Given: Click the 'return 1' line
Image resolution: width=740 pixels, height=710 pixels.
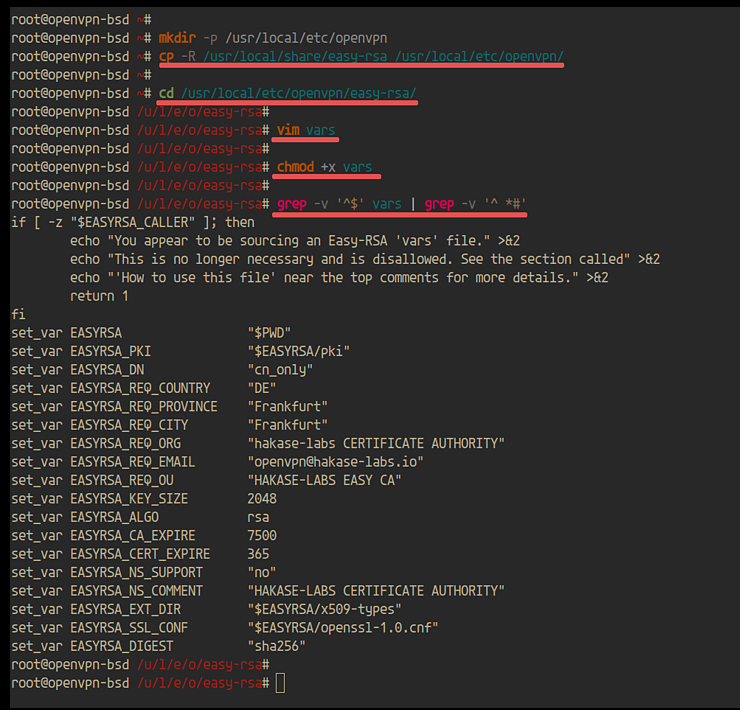Looking at the screenshot, I should coord(99,296).
